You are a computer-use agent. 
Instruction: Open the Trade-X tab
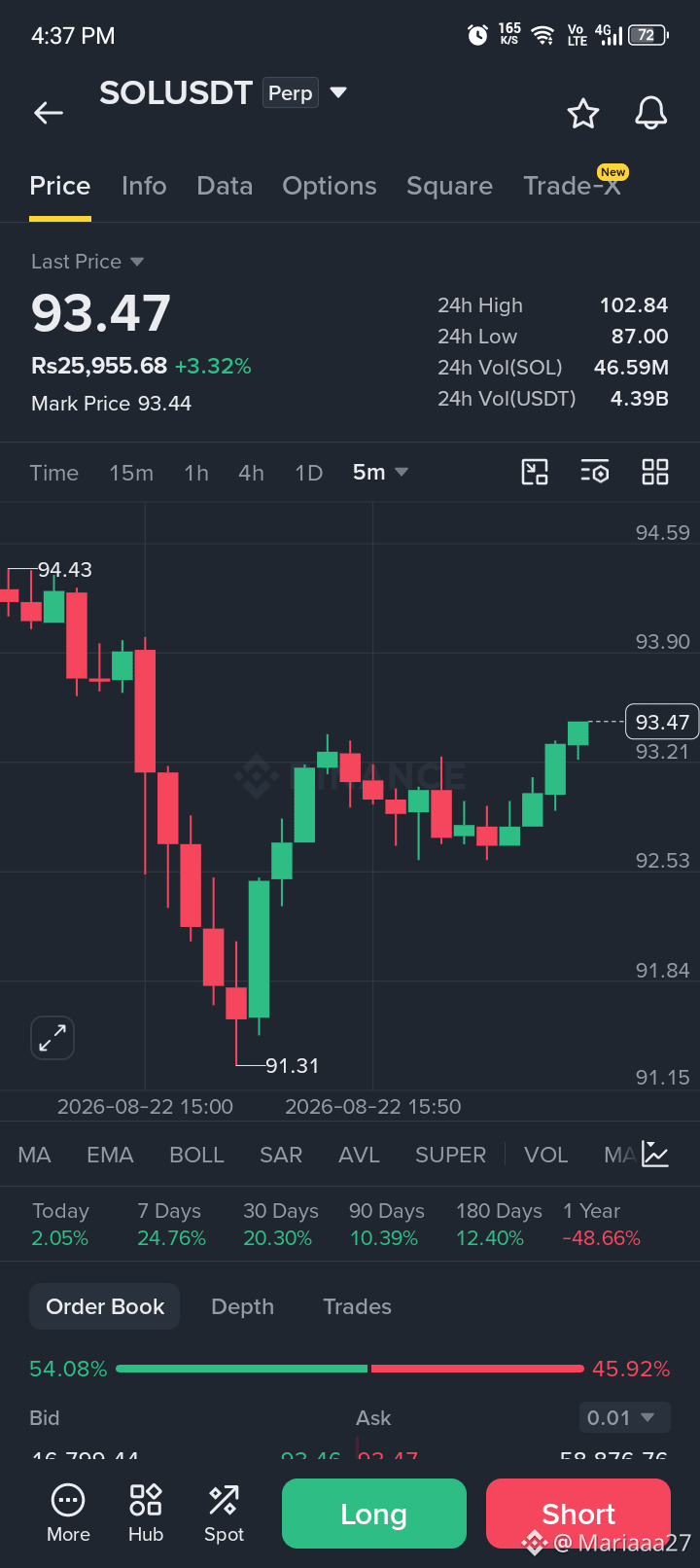pyautogui.click(x=572, y=186)
